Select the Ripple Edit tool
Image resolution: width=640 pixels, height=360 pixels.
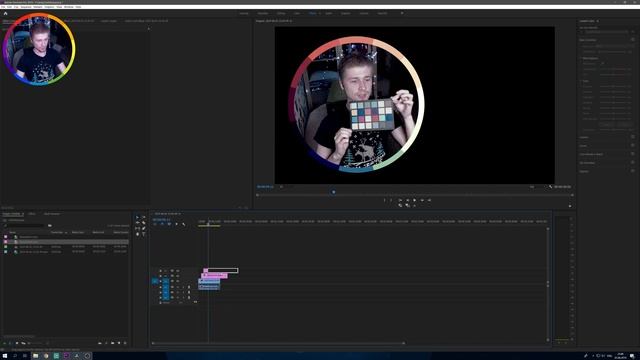click(138, 223)
